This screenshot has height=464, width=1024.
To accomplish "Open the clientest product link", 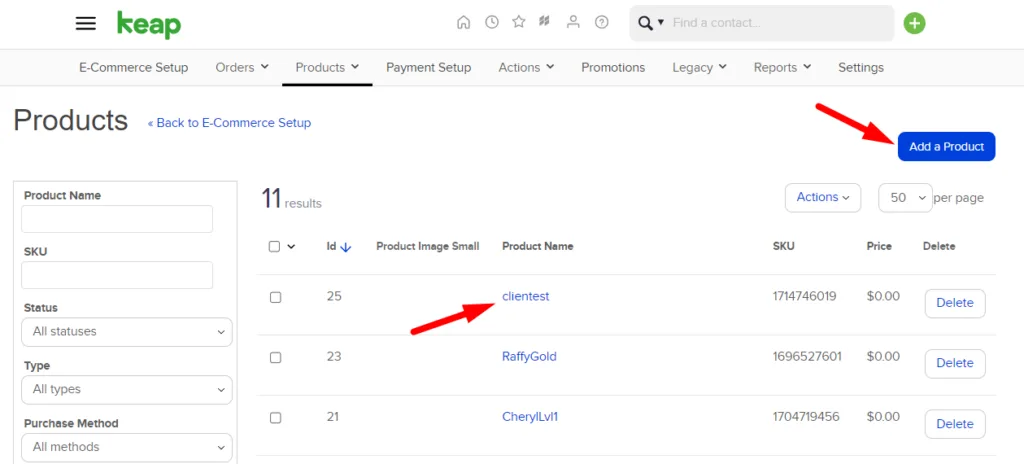I will point(526,296).
